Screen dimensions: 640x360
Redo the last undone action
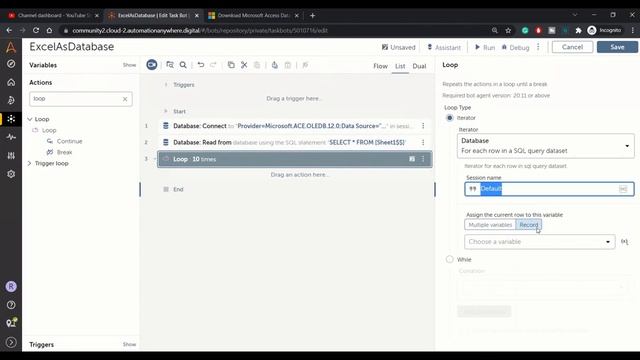click(213, 65)
